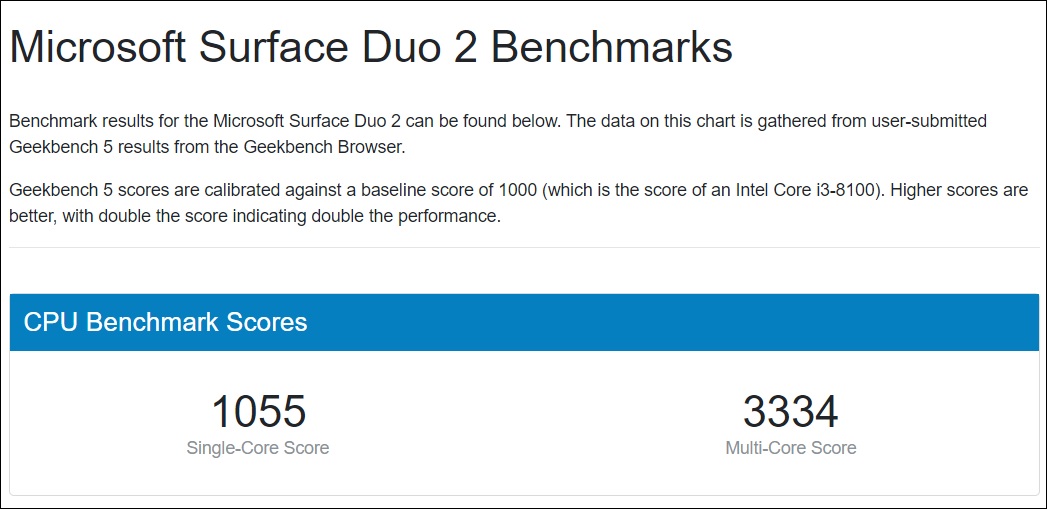Click the 1055 score value

pyautogui.click(x=258, y=412)
